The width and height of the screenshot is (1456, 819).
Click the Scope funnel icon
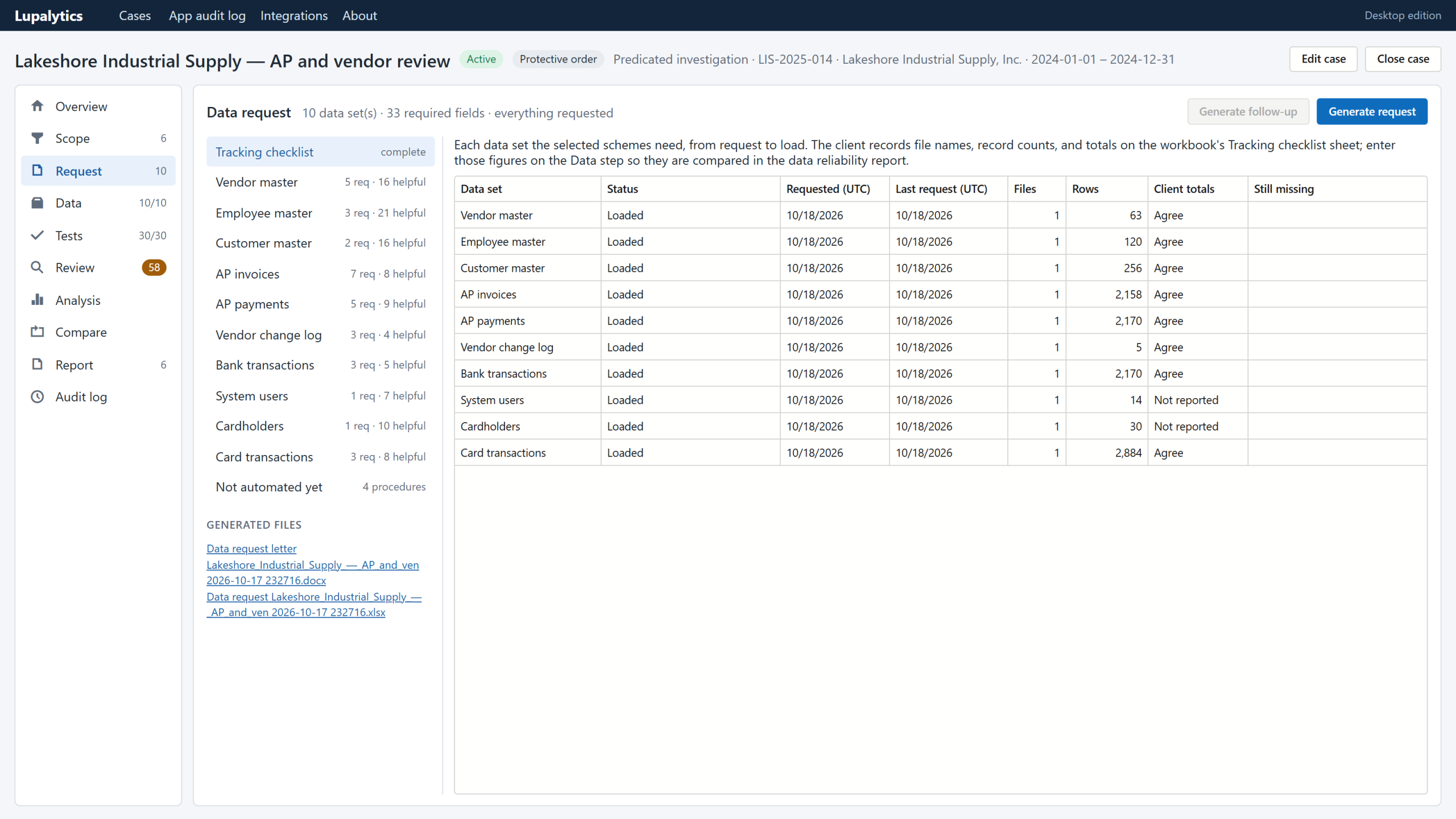pyautogui.click(x=38, y=138)
